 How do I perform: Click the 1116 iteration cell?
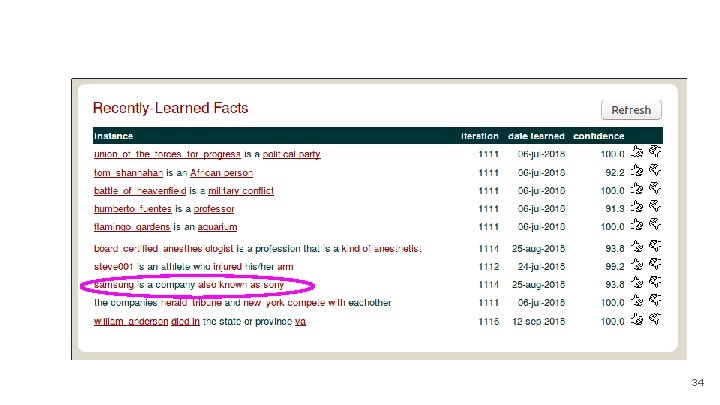click(x=489, y=321)
